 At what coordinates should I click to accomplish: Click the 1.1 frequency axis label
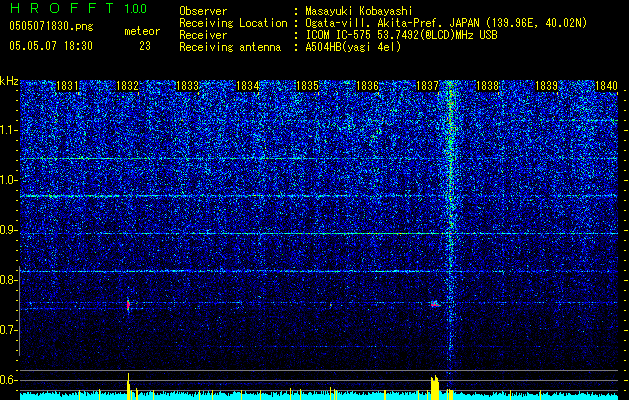click(x=9, y=130)
